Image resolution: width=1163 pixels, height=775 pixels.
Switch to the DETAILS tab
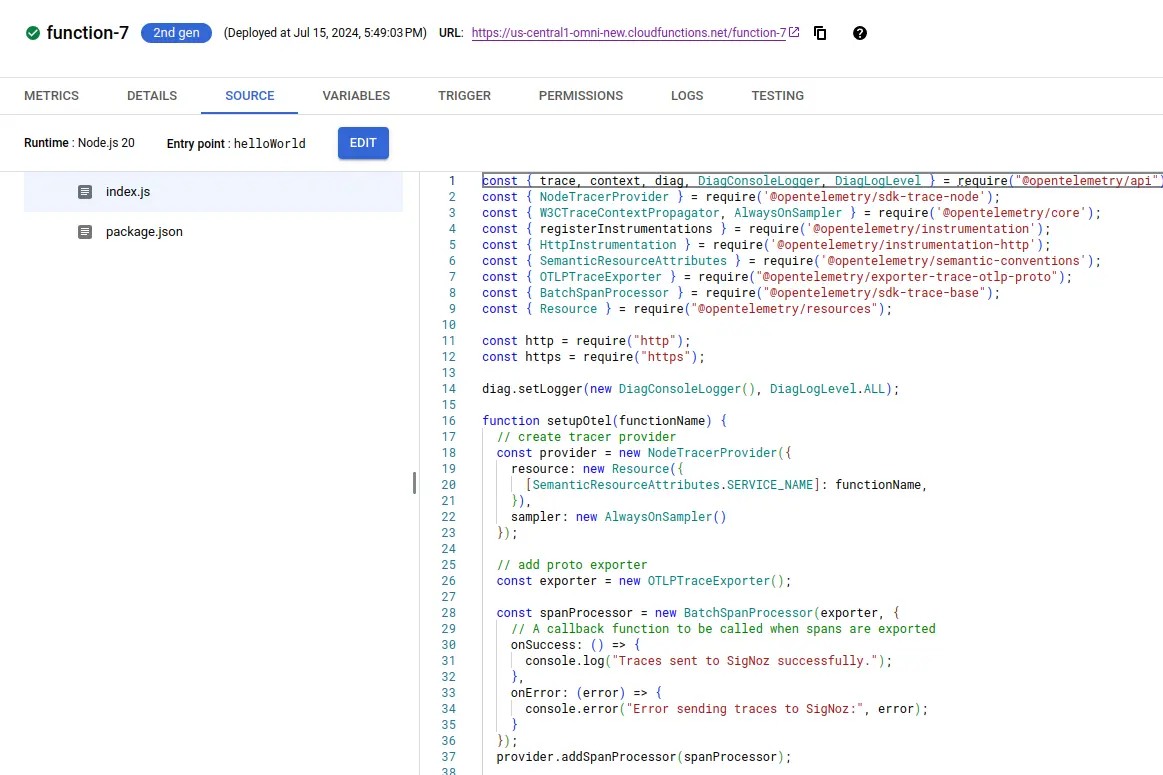[x=152, y=96]
